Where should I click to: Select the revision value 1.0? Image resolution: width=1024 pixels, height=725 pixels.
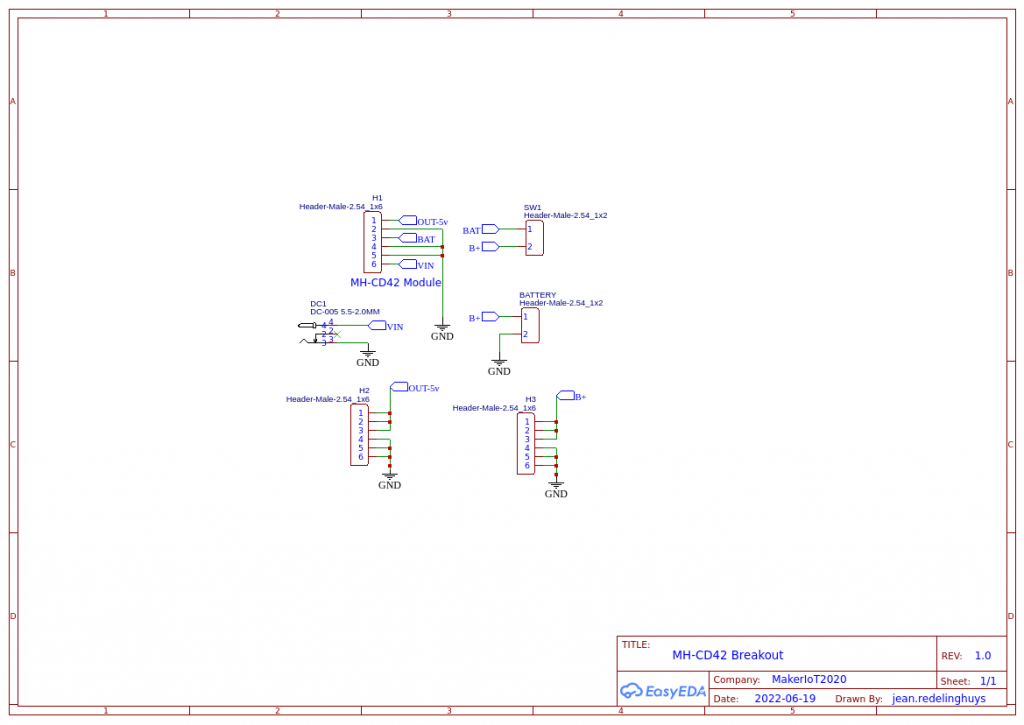(983, 656)
